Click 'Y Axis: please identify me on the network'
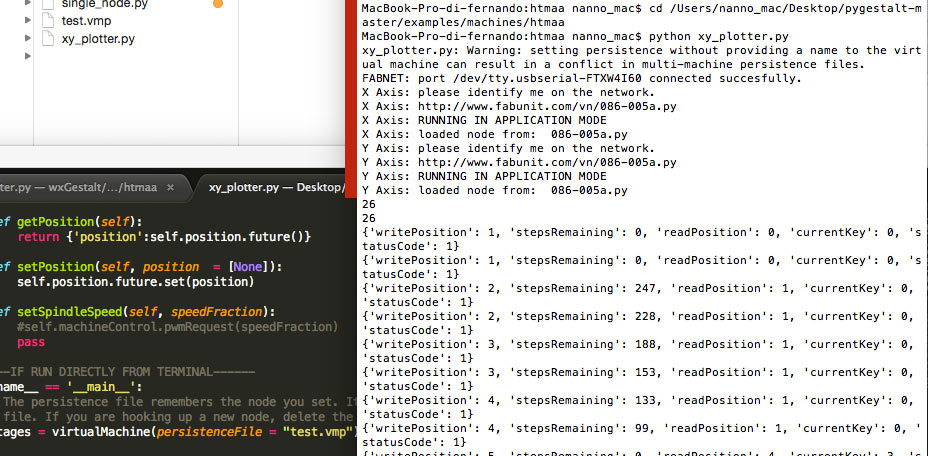Screen dimensions: 928x456 point(508,149)
